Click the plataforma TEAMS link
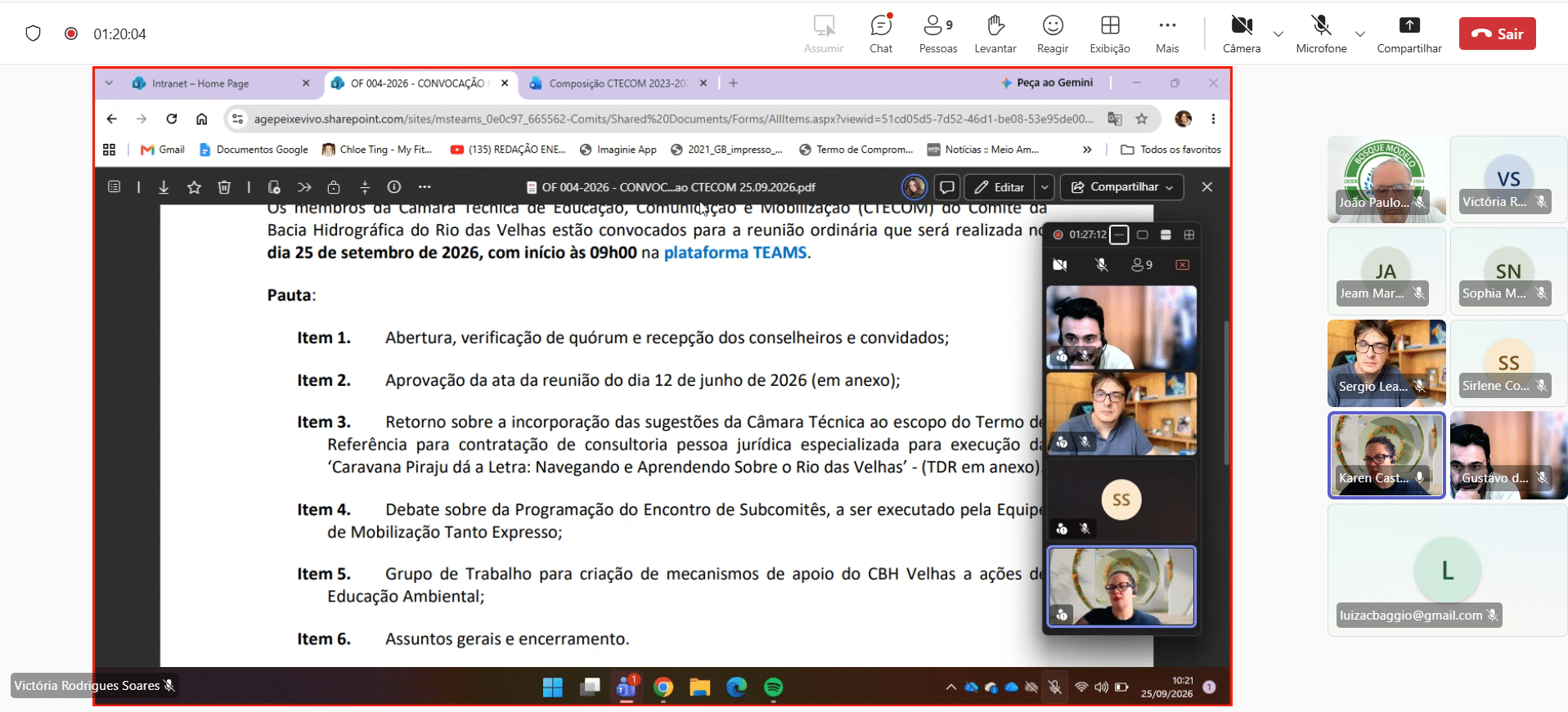 coord(735,253)
